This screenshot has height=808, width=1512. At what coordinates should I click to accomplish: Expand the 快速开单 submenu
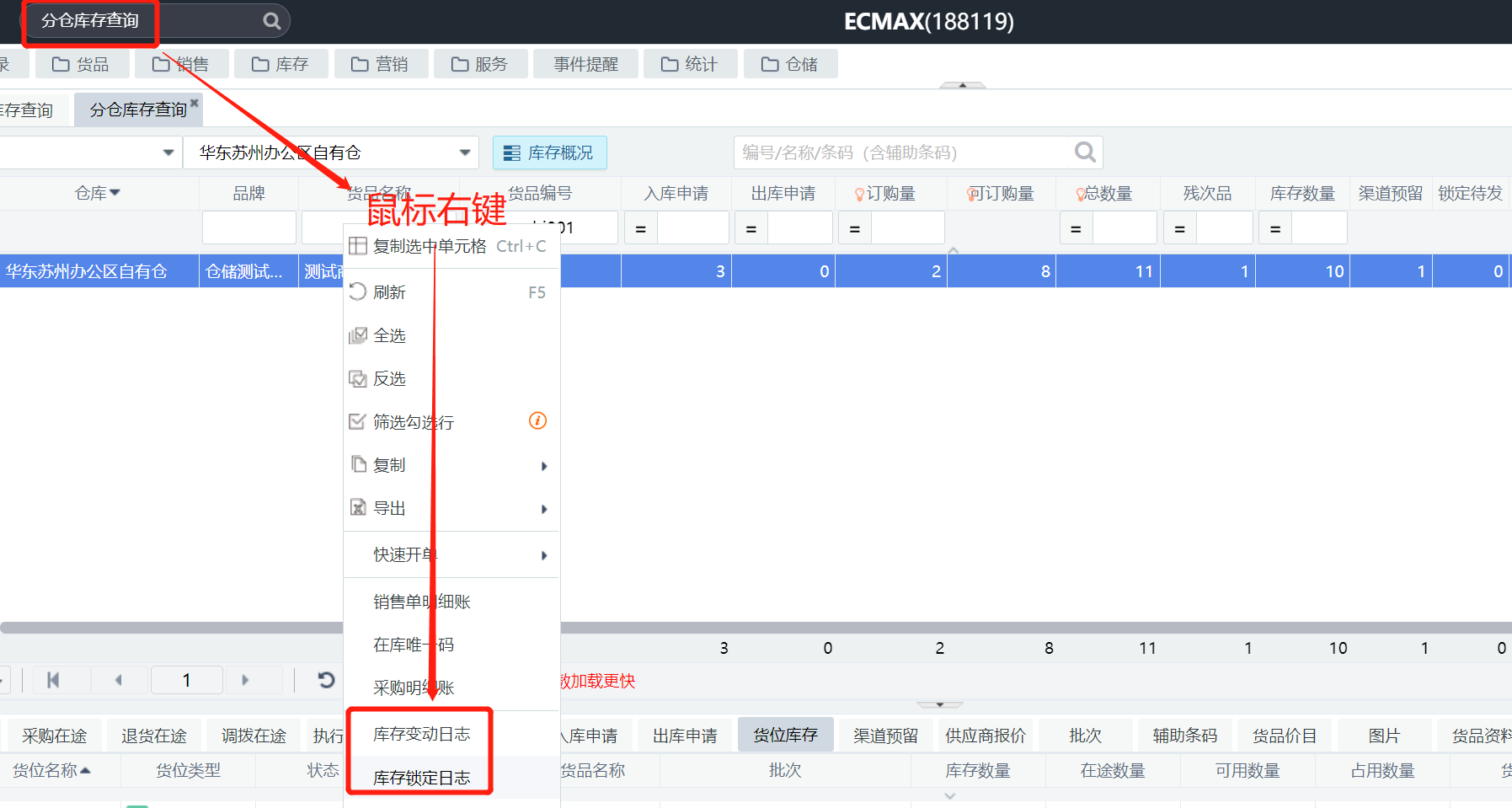pos(451,554)
